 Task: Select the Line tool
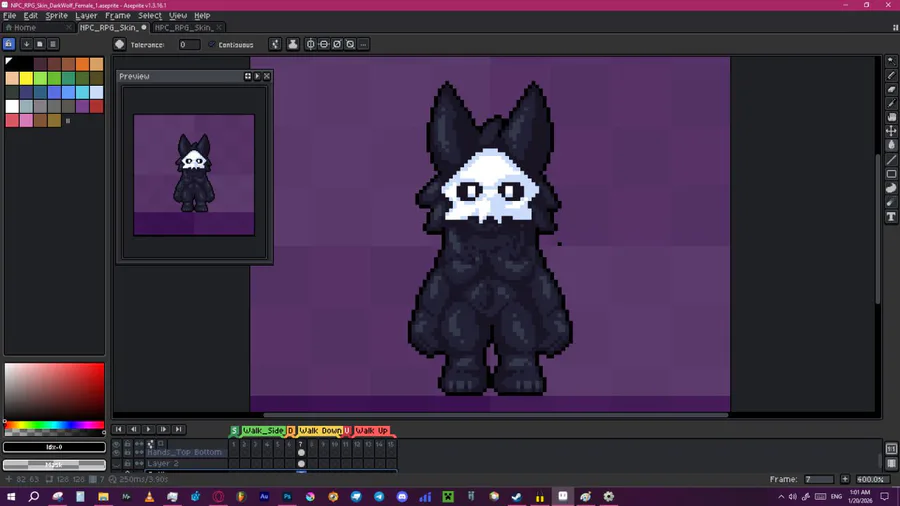pos(891,159)
